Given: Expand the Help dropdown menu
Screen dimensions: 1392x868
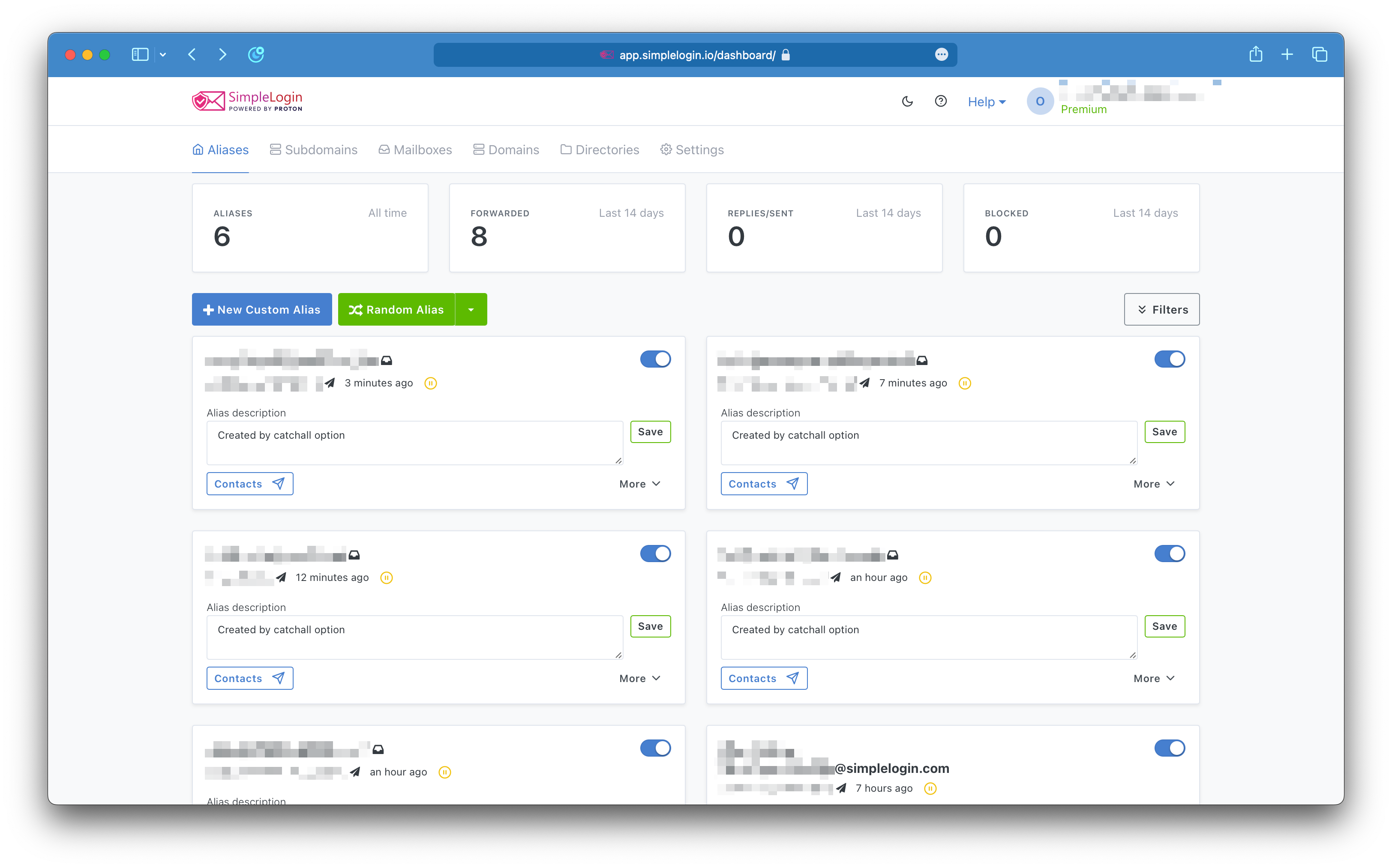Looking at the screenshot, I should pyautogui.click(x=987, y=102).
